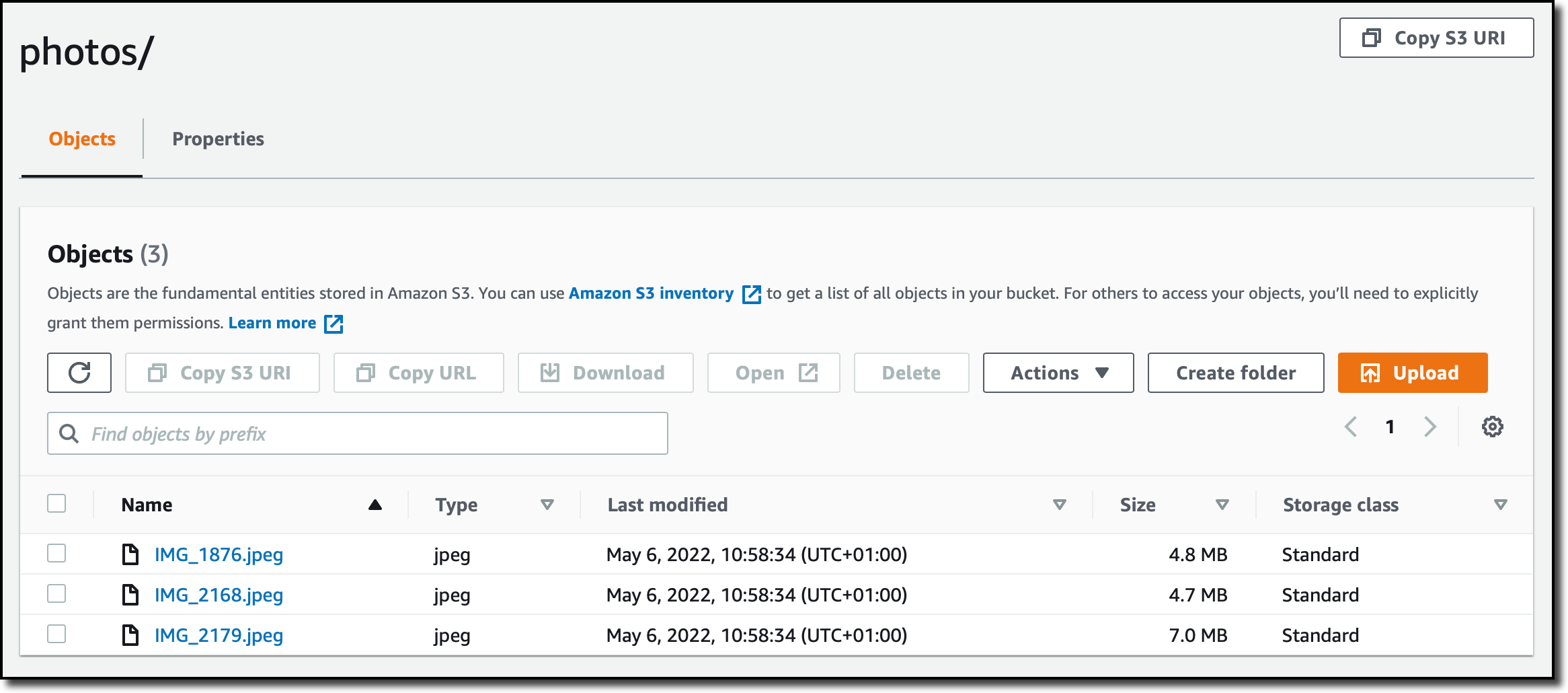Viewport: 1568px width, 693px height.
Task: Click the IMG_1876.jpeg file icon
Action: point(130,554)
